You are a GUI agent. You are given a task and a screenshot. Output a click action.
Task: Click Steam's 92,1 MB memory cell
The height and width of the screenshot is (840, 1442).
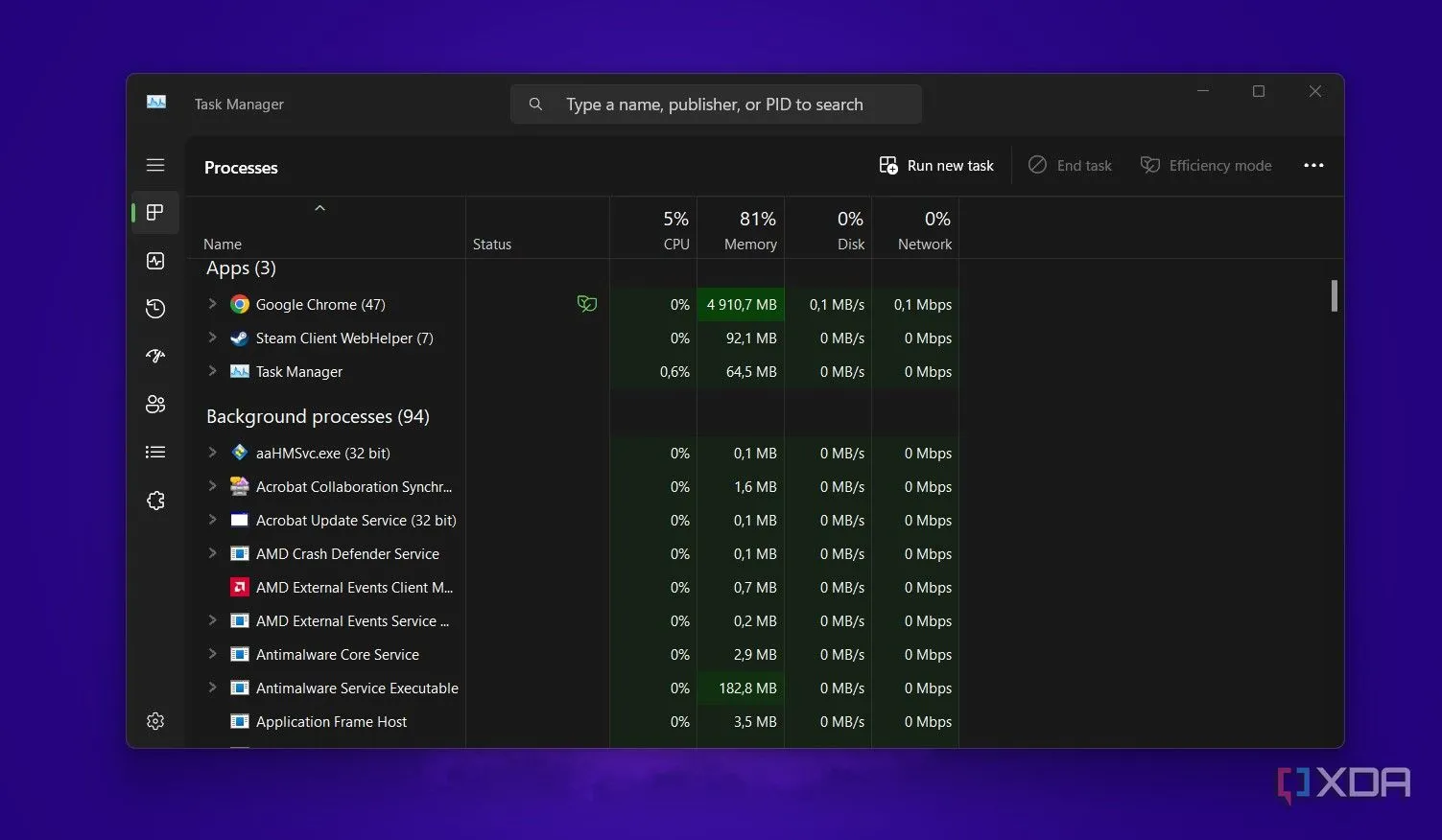(x=741, y=338)
